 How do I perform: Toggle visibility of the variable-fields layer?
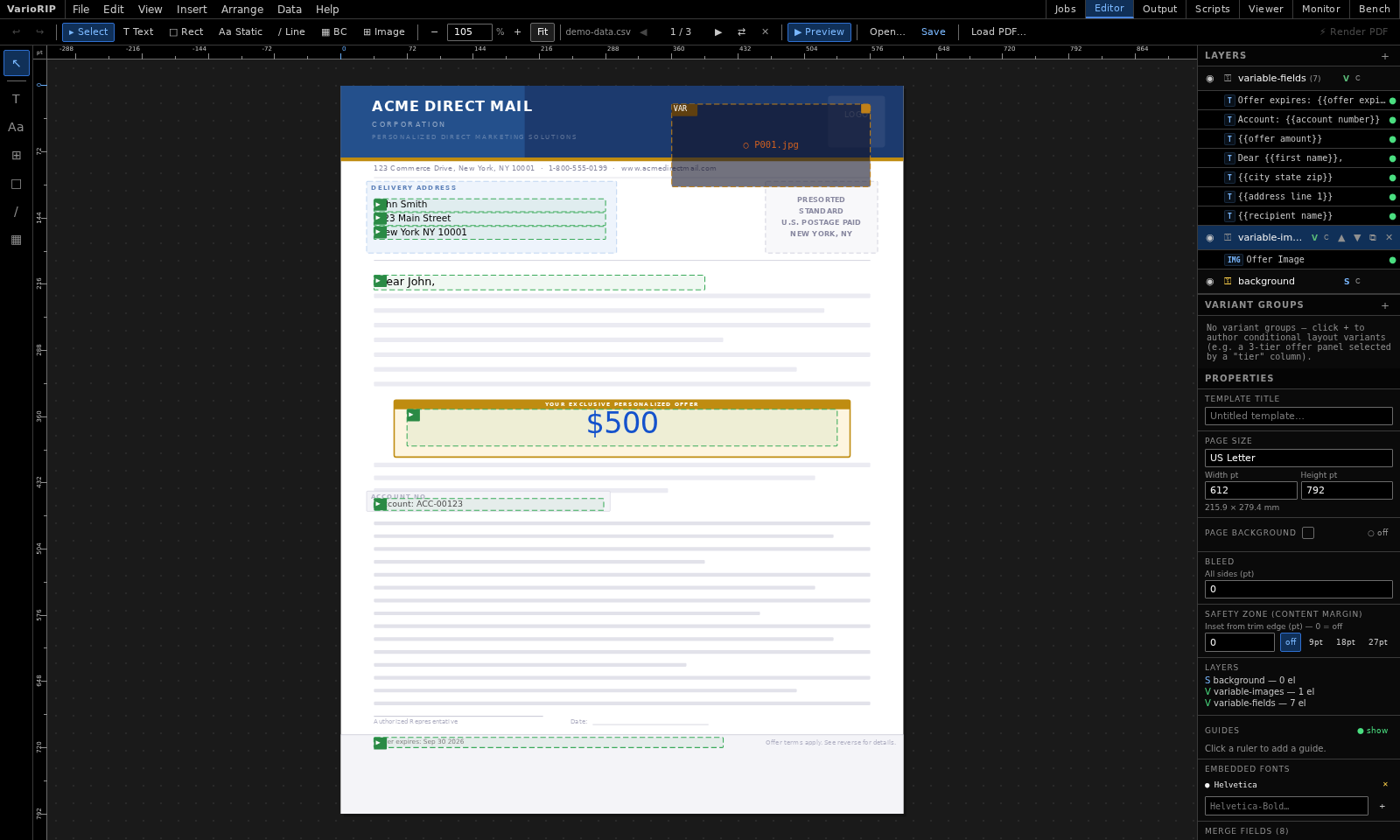click(x=1210, y=79)
